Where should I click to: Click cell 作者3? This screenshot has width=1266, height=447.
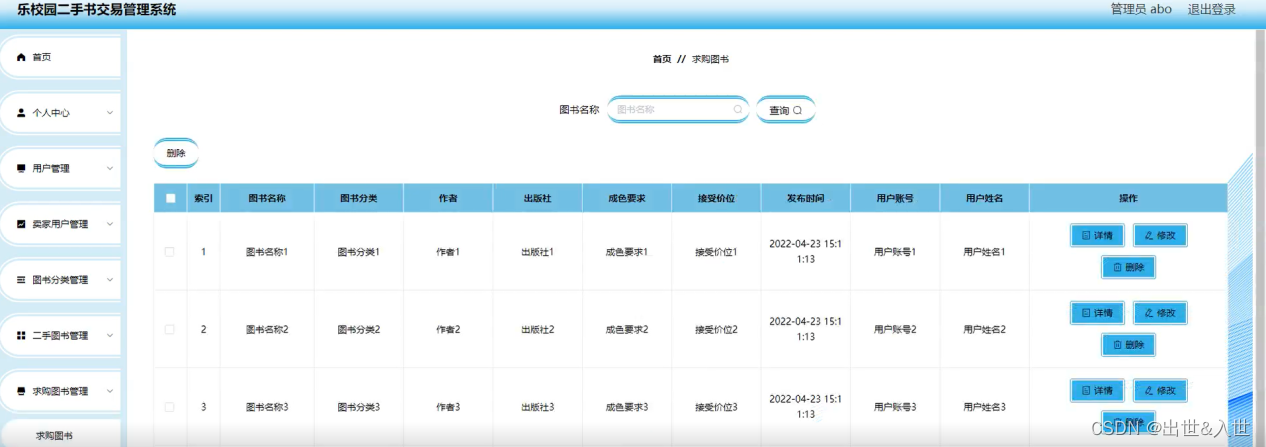click(x=448, y=407)
